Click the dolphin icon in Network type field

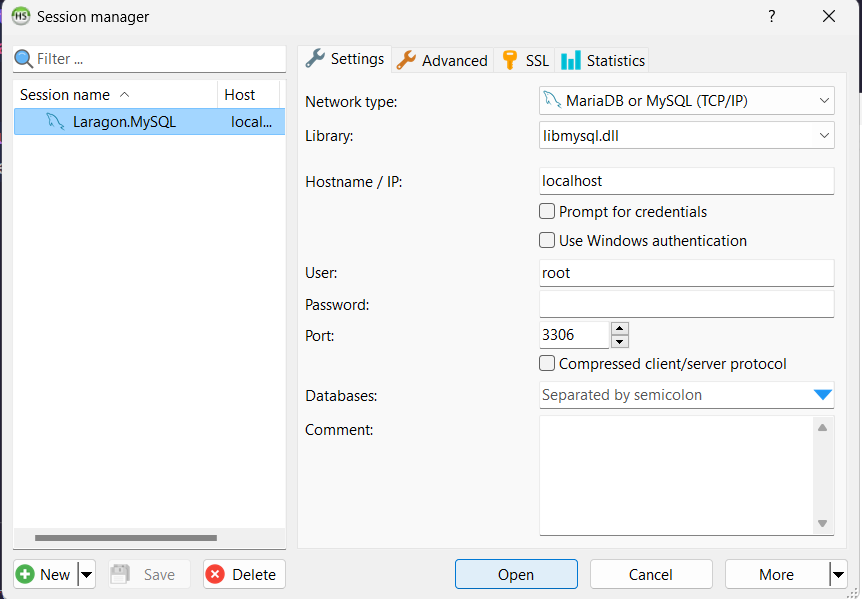(x=552, y=101)
